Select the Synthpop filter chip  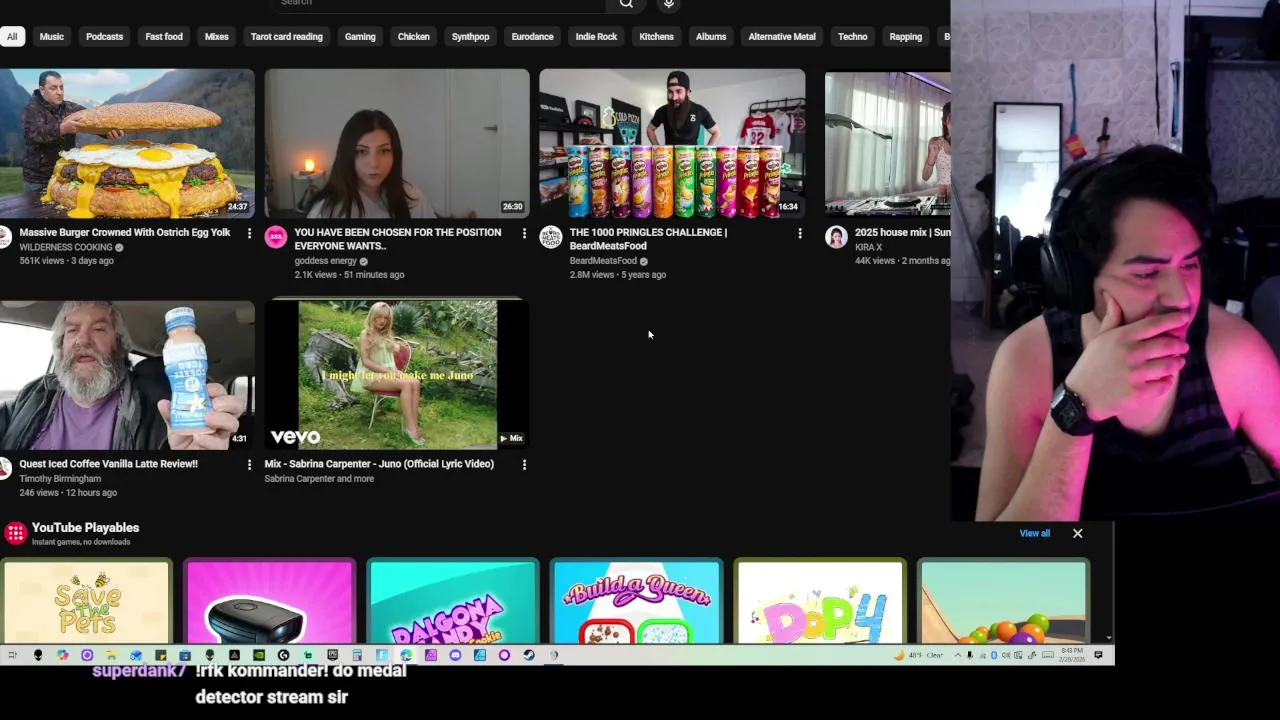tap(470, 37)
